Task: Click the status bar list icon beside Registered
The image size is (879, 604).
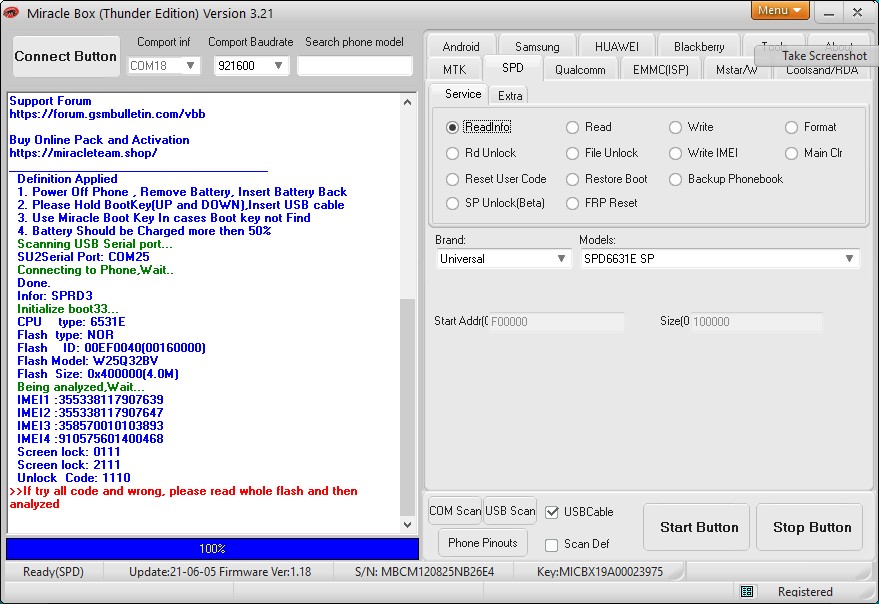Action: (x=747, y=591)
